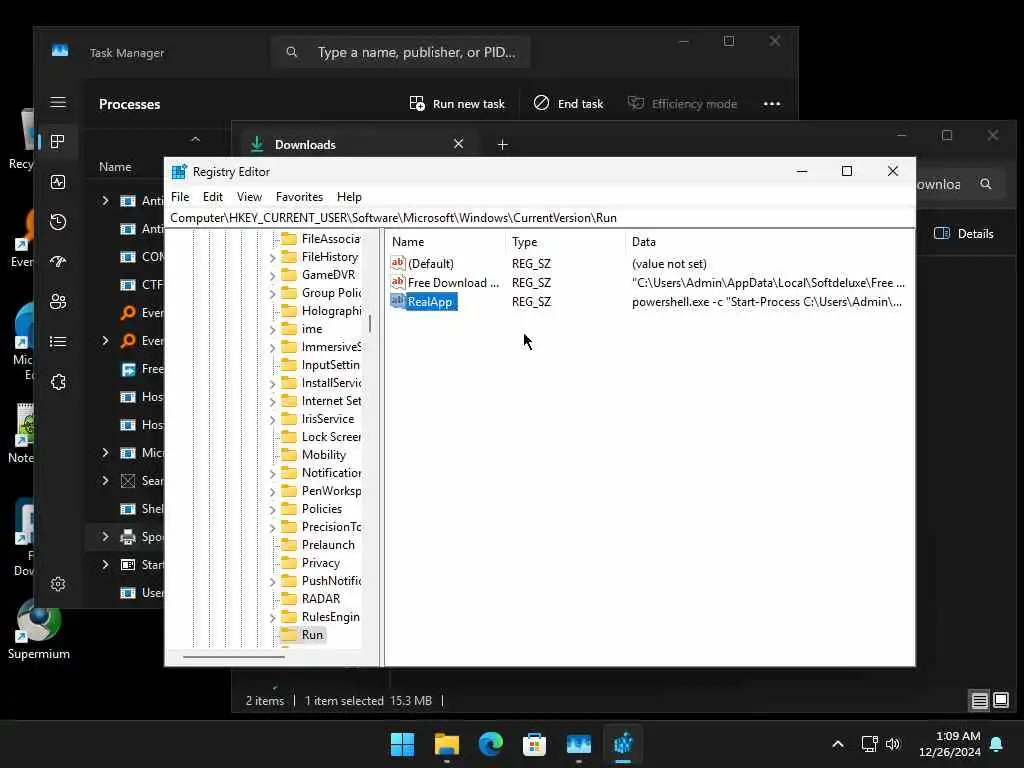Select the RADAR registry key
The image size is (1024, 768).
tap(321, 599)
